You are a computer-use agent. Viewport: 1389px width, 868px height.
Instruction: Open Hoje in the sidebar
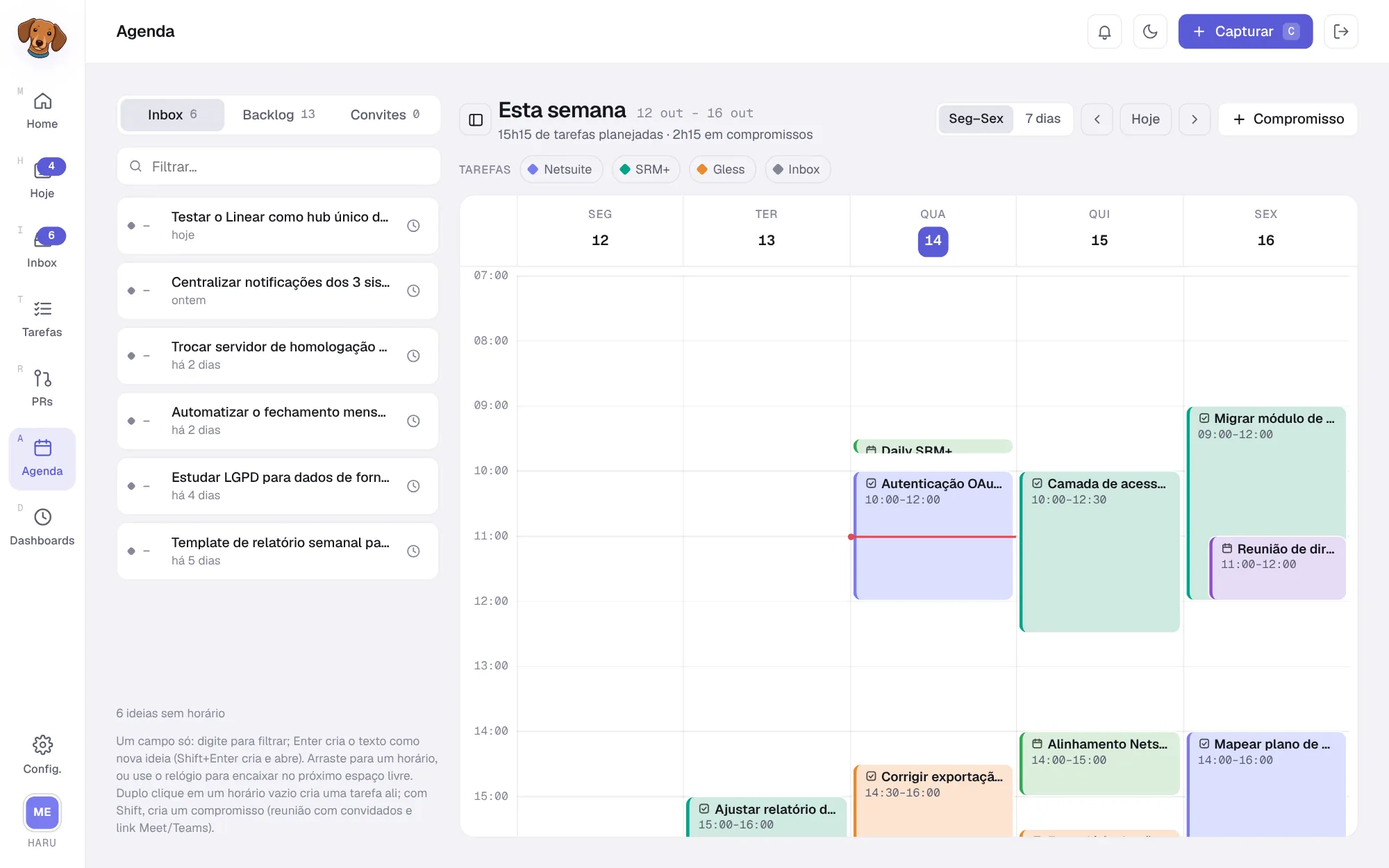coord(42,180)
